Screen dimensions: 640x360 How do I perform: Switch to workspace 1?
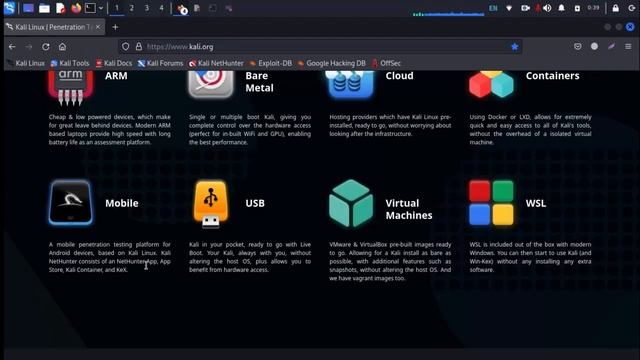pos(117,8)
